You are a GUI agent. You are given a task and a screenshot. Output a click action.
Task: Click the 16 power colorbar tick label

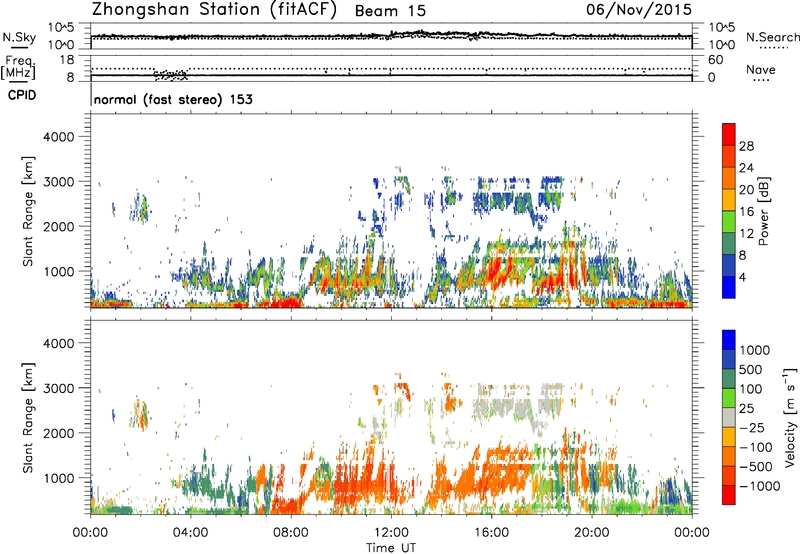[746, 212]
